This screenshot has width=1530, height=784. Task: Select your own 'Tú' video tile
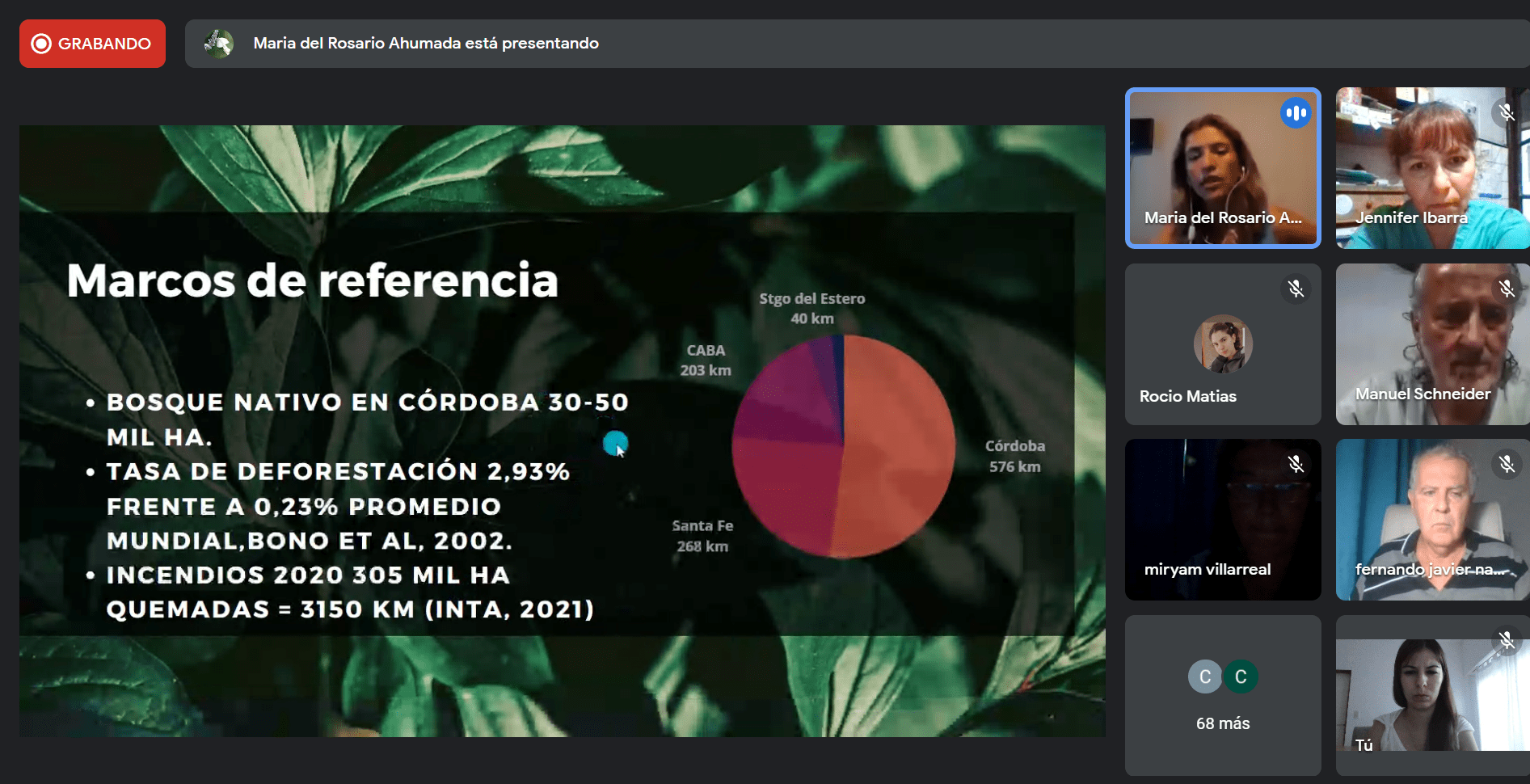point(1432,696)
